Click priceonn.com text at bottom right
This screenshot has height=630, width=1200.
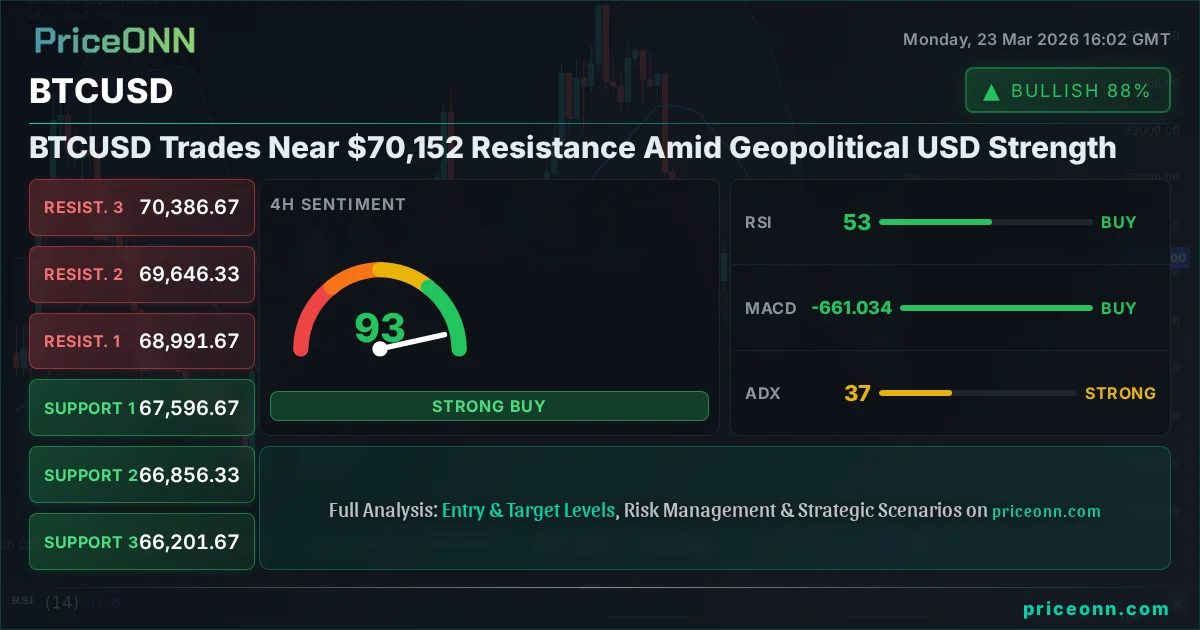coord(1096,608)
